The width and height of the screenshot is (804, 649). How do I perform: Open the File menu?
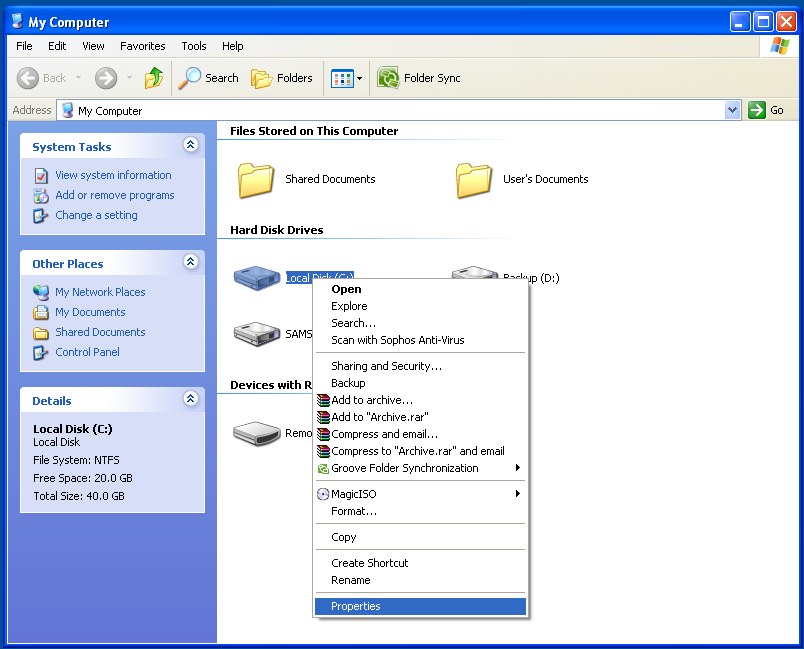tap(24, 46)
